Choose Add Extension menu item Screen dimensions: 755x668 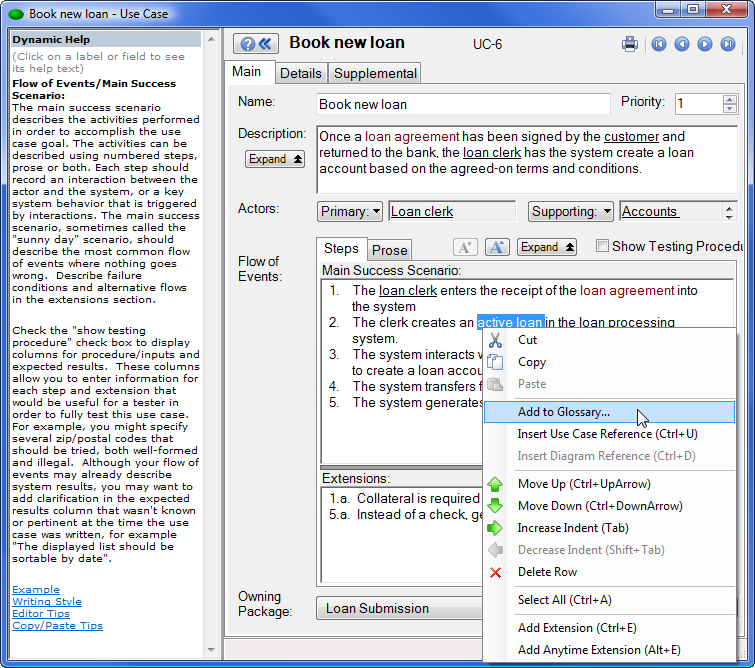tap(609, 628)
